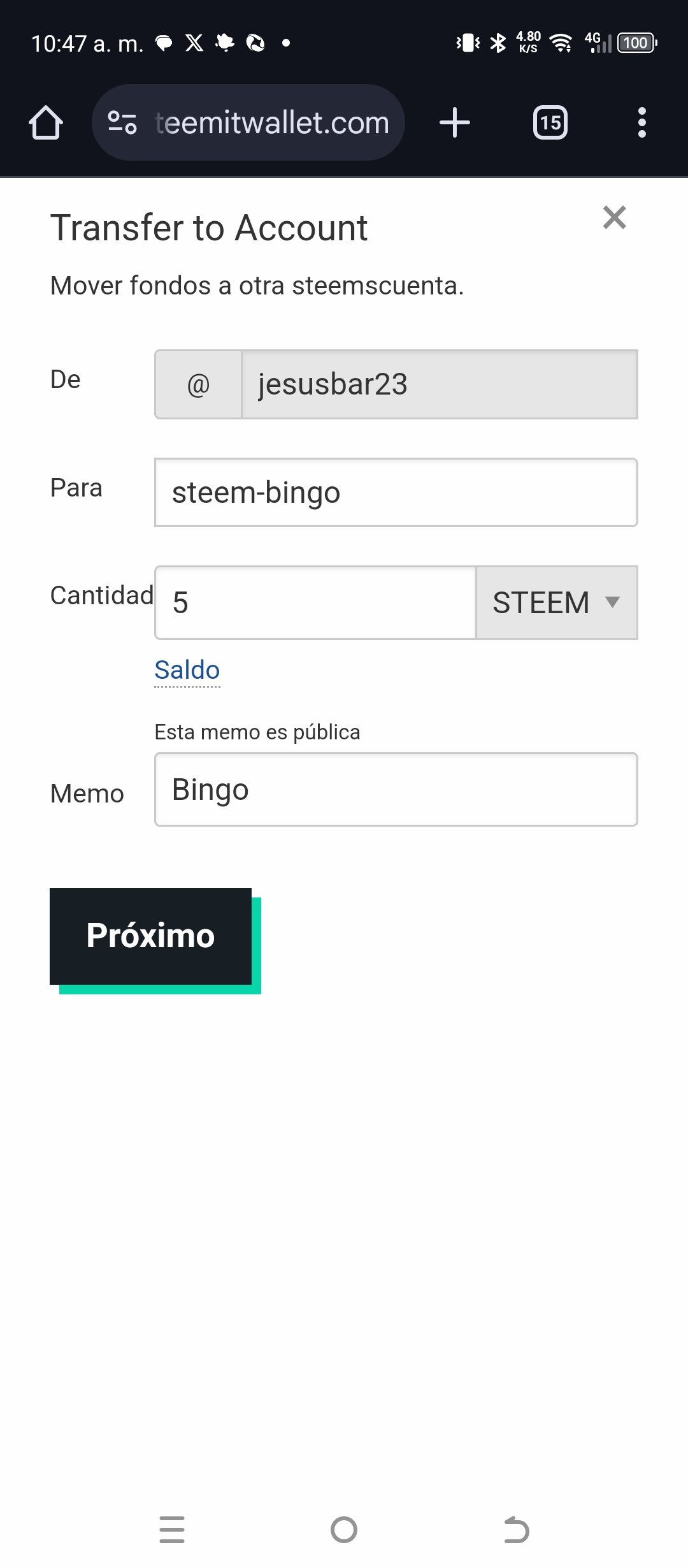Tap the Próximo button
The height and width of the screenshot is (1568, 688).
pos(151,936)
